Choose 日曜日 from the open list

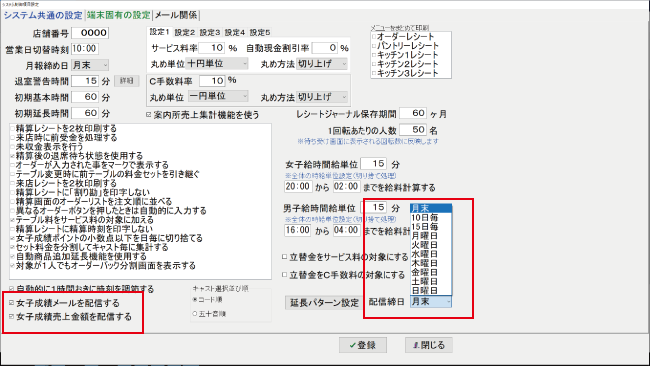[431, 291]
